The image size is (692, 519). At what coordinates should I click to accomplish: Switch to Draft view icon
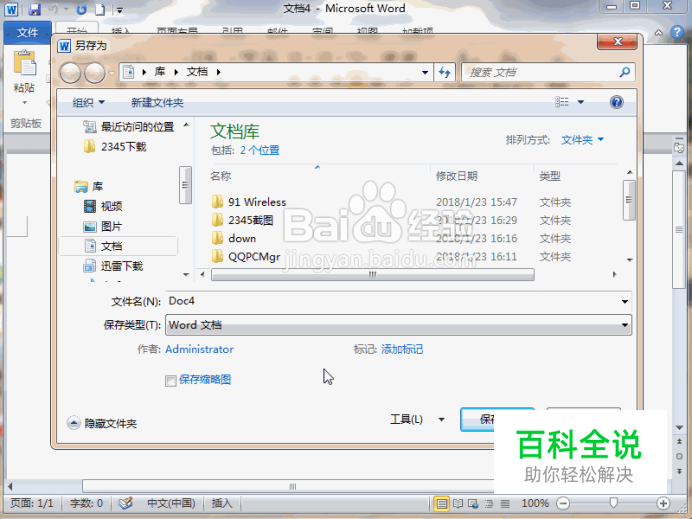tap(505, 503)
